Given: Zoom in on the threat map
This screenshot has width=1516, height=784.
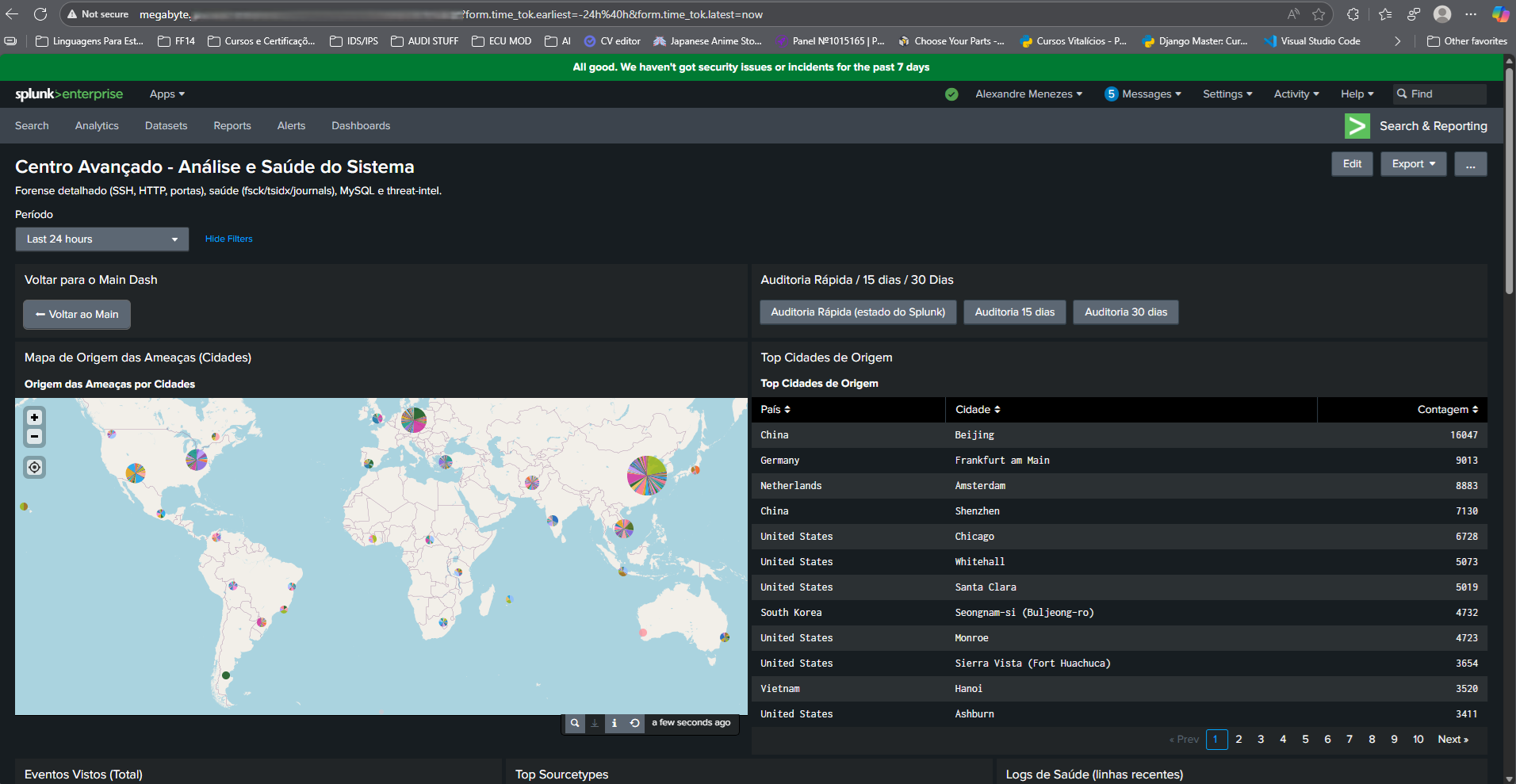Looking at the screenshot, I should [34, 417].
